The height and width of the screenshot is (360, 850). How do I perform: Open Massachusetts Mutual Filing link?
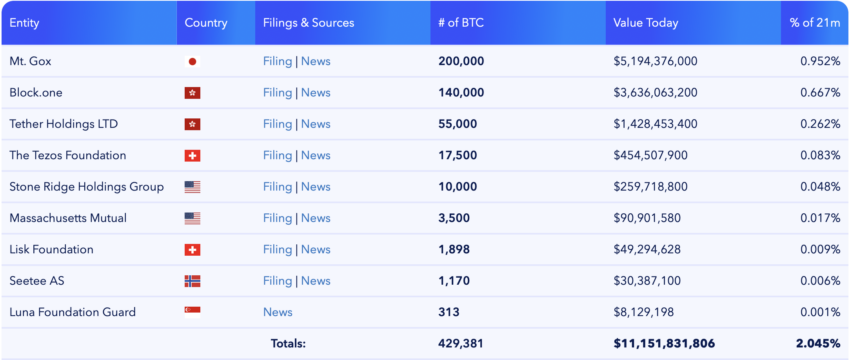278,218
